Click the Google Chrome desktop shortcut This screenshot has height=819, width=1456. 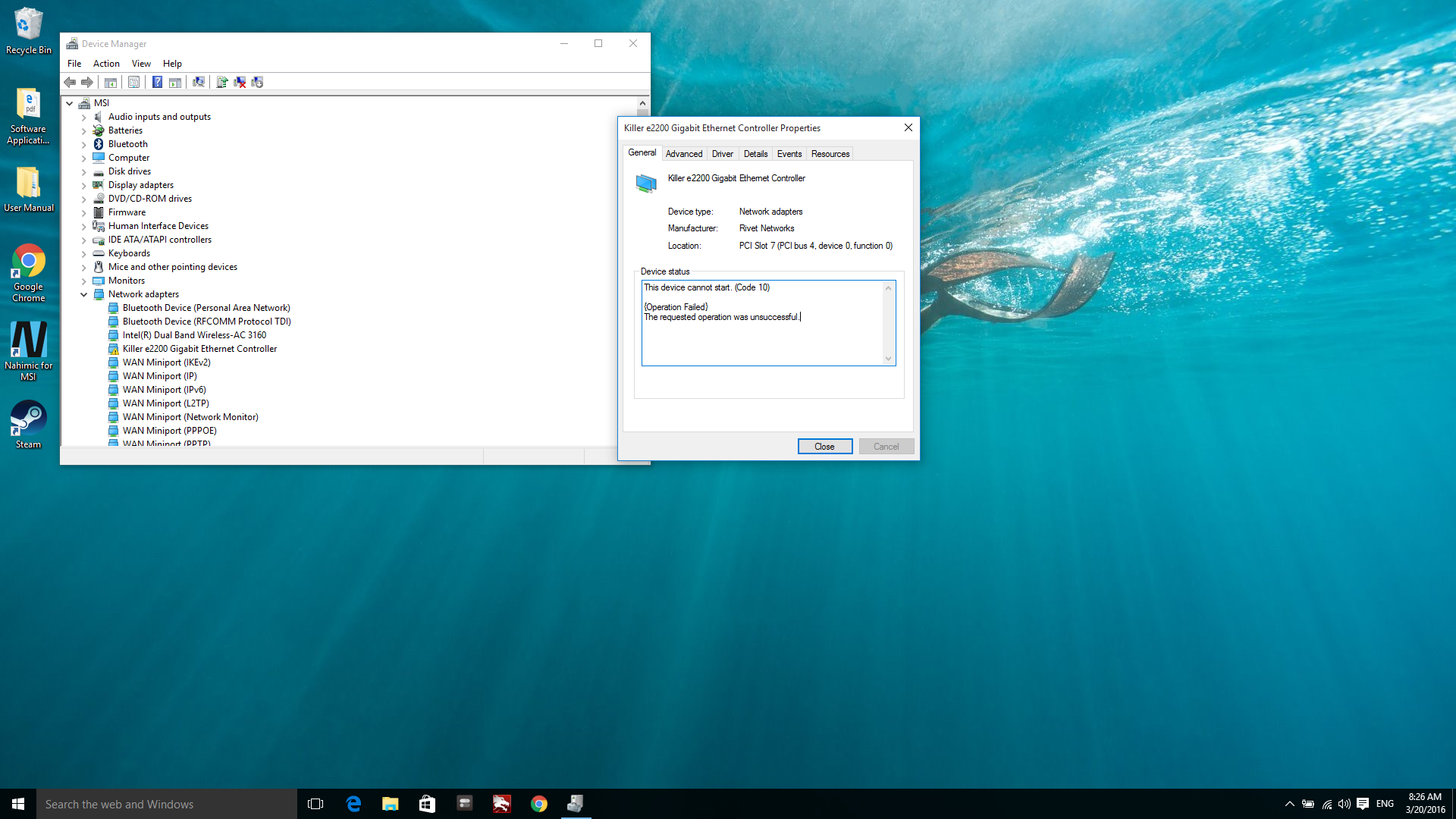point(29,273)
